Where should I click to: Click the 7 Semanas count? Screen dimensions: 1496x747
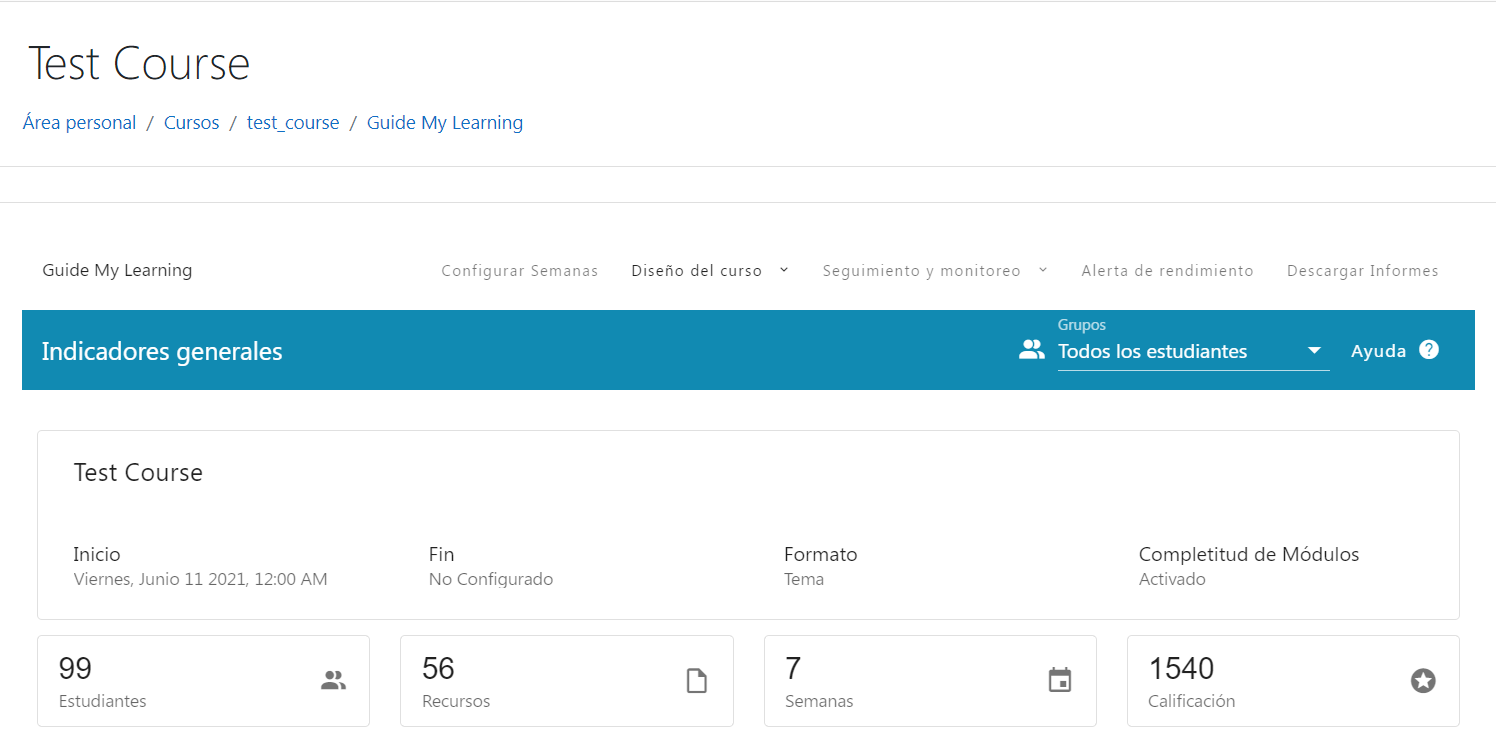point(793,668)
